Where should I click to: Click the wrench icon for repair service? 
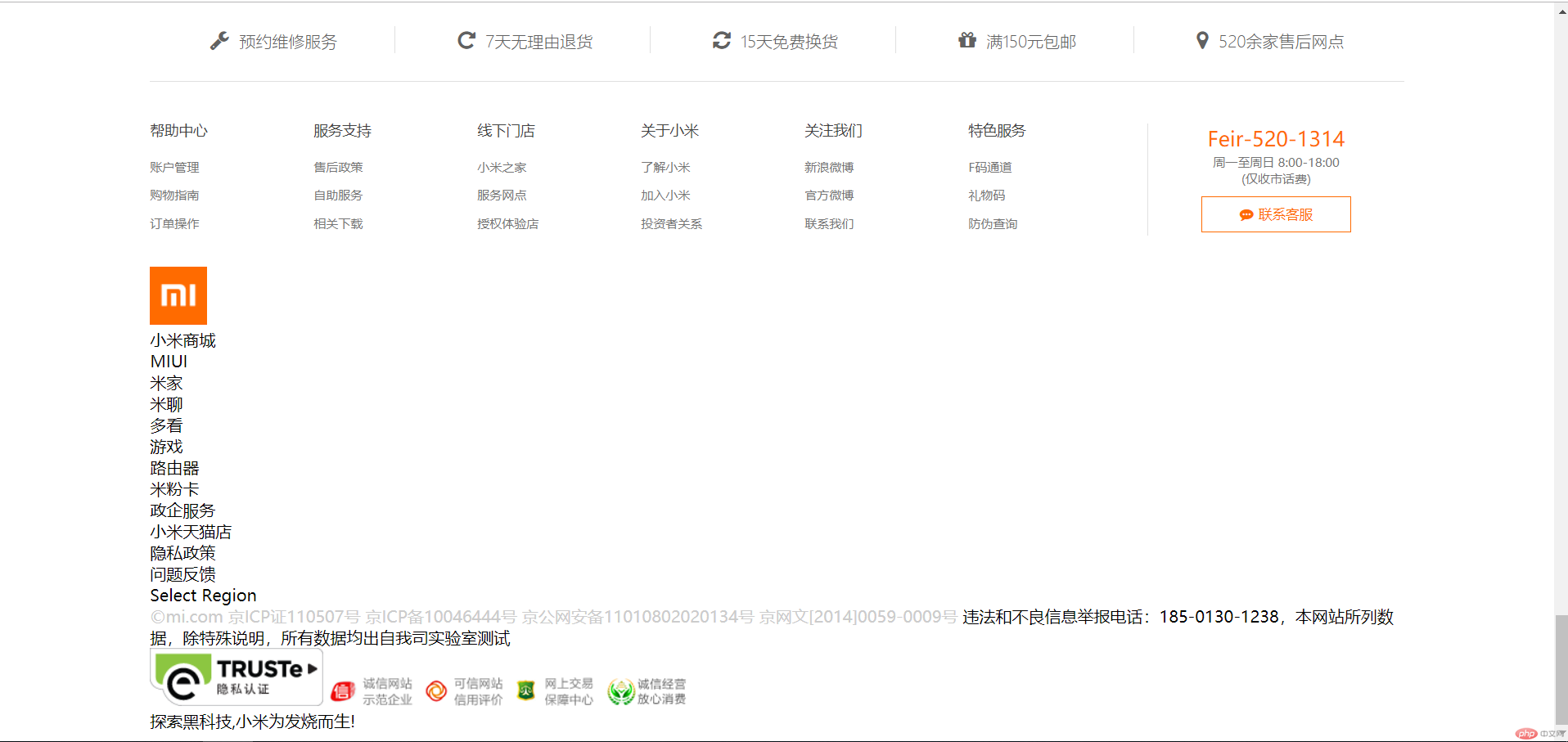coord(219,41)
